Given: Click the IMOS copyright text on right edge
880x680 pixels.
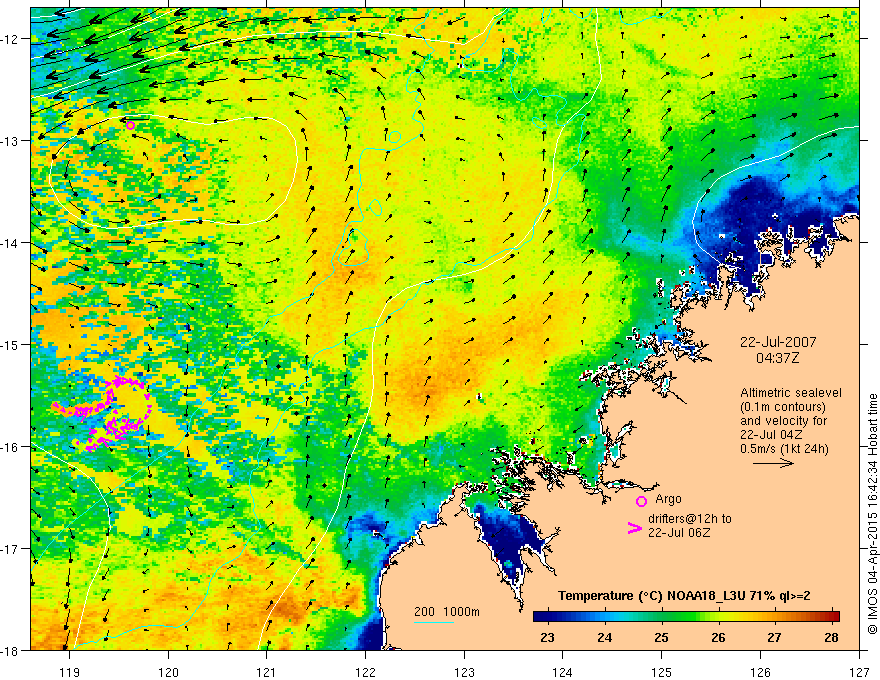Looking at the screenshot, I should click(872, 514).
